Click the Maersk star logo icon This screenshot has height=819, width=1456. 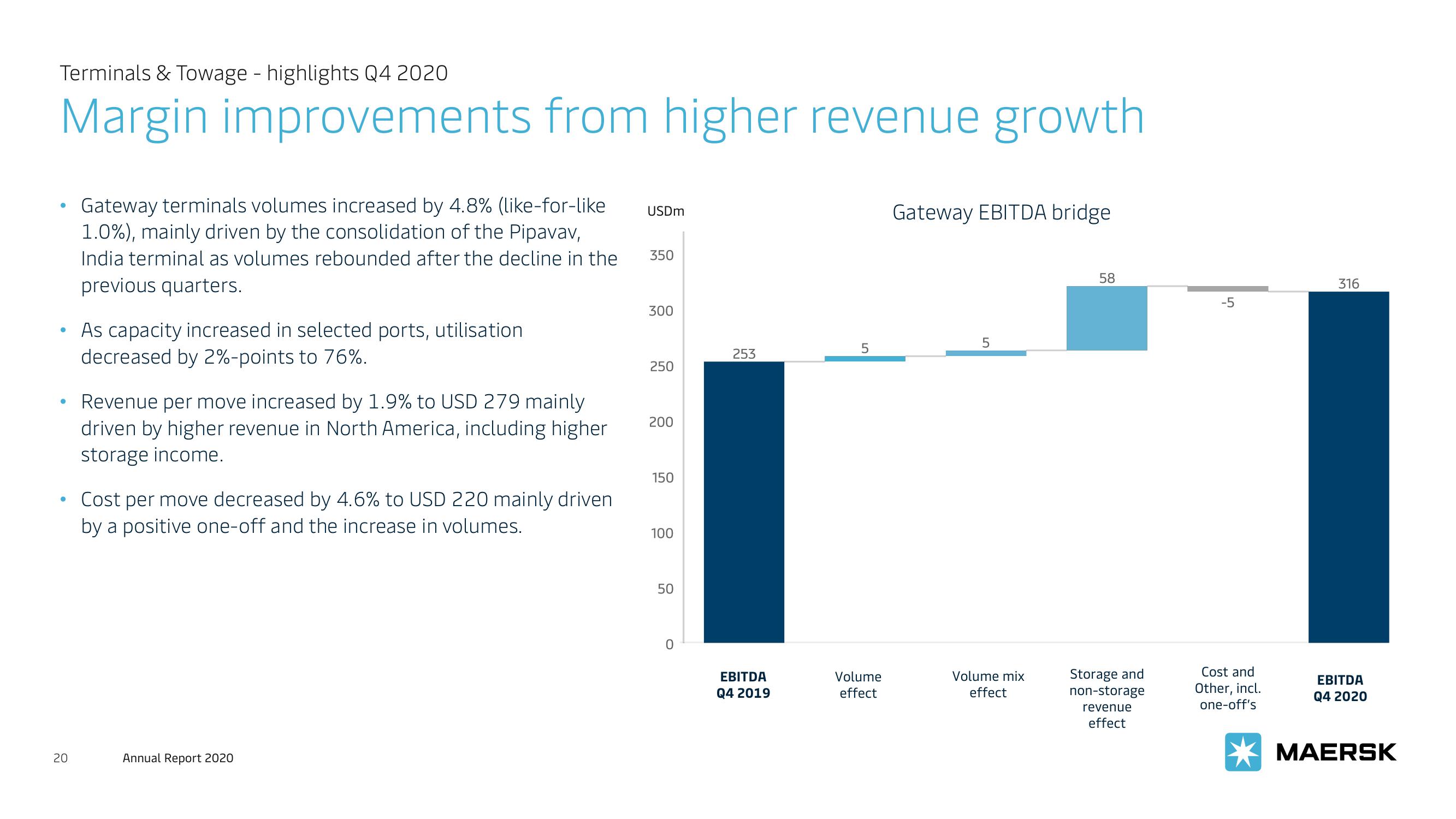1242,752
